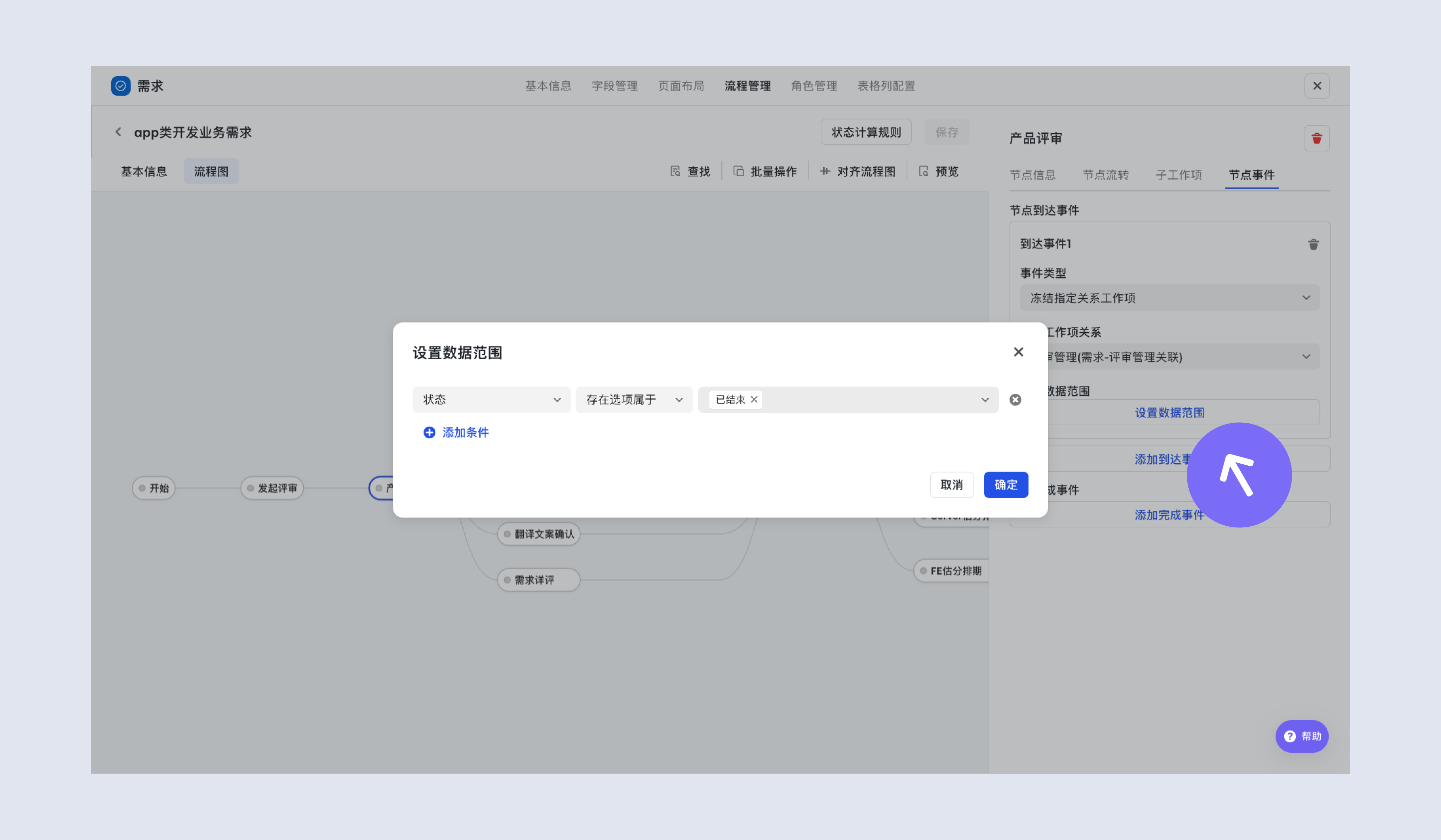Image resolution: width=1441 pixels, height=840 pixels.
Task: Select the 流程图 sub-tab
Action: pos(211,171)
